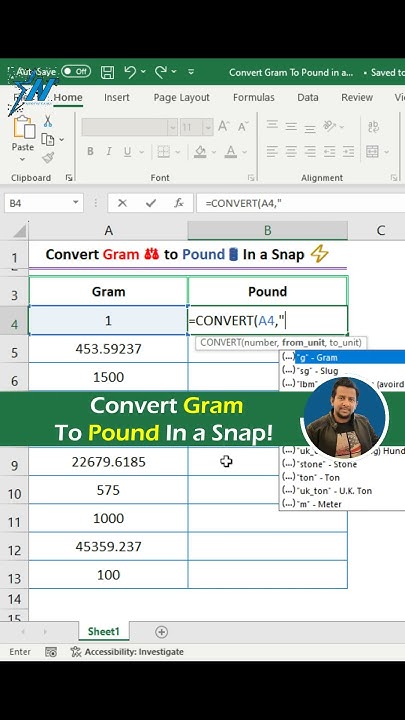The image size is (405, 720).
Task: Confirm the formula with the checkmark
Action: coord(150,203)
